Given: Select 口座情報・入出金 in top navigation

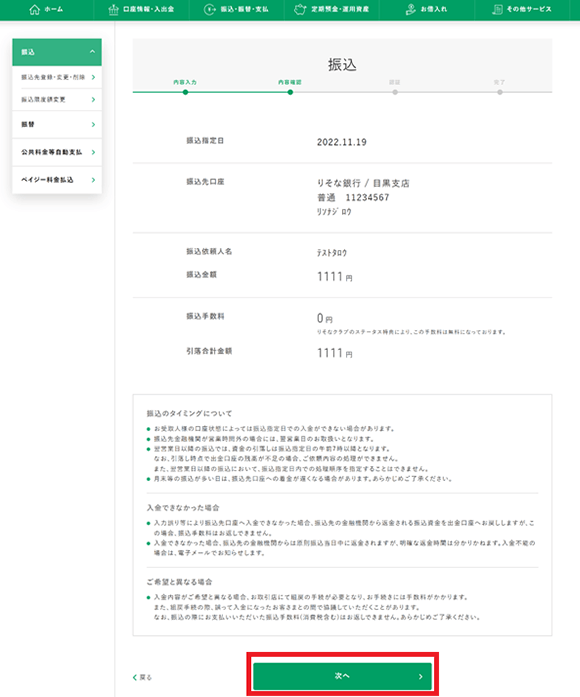Looking at the screenshot, I should pyautogui.click(x=141, y=9).
